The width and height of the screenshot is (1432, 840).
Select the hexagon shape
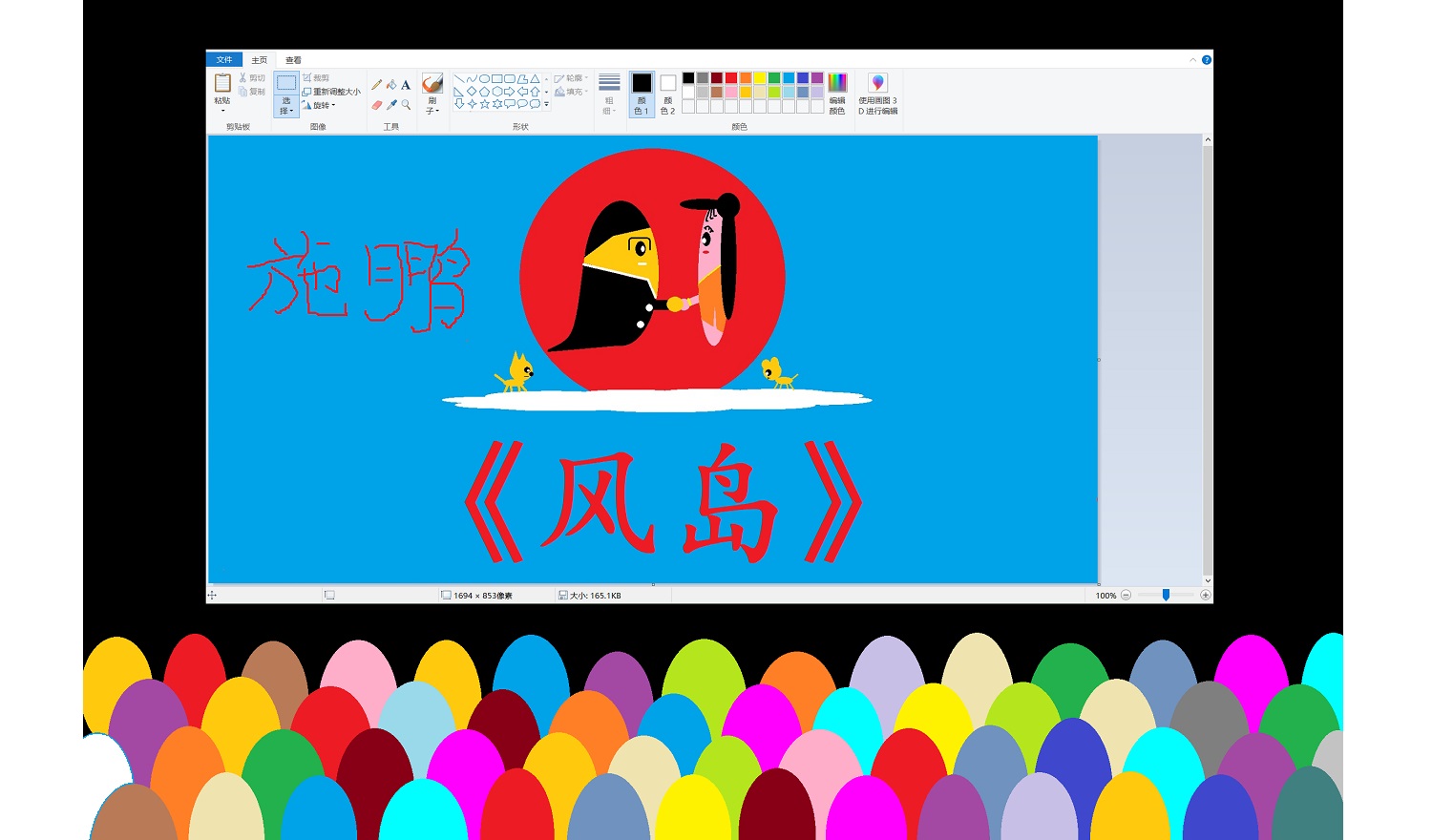coord(496,92)
